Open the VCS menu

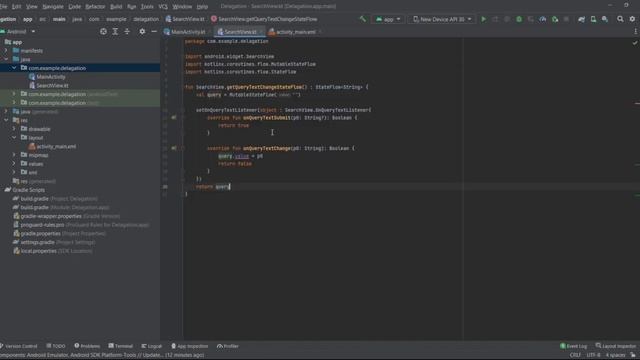click(x=163, y=6)
